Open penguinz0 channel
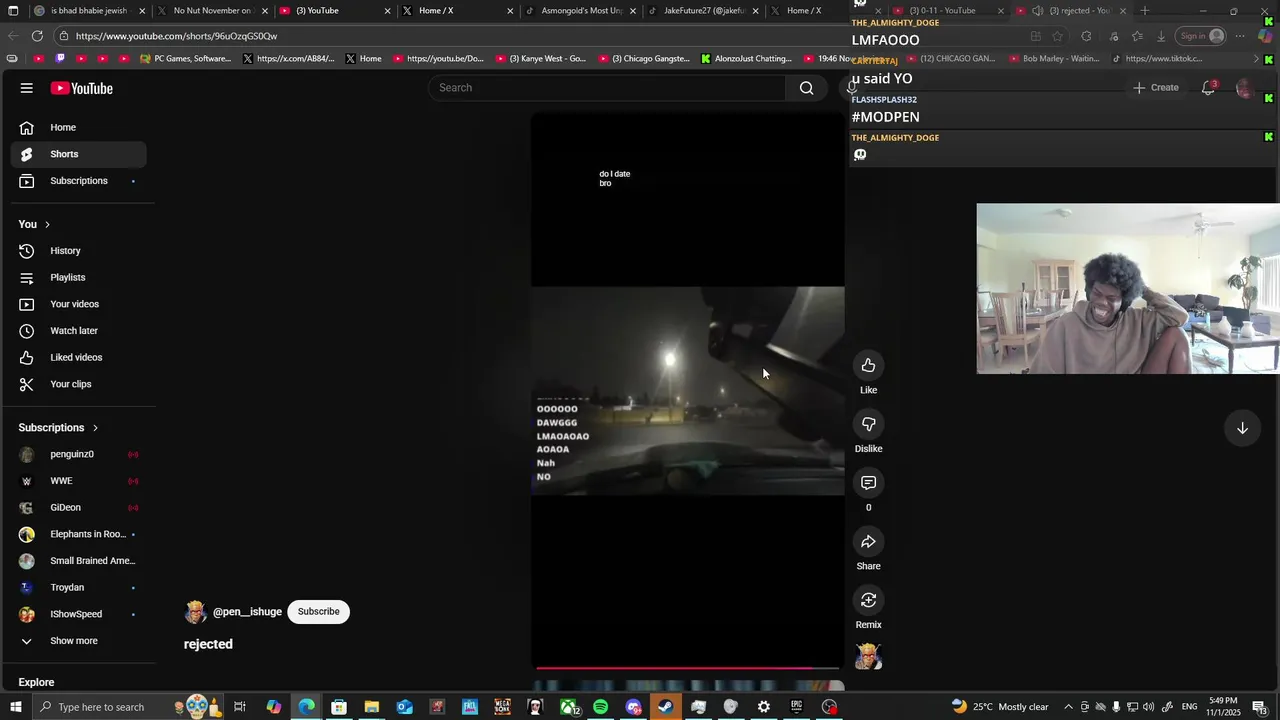 78,454
